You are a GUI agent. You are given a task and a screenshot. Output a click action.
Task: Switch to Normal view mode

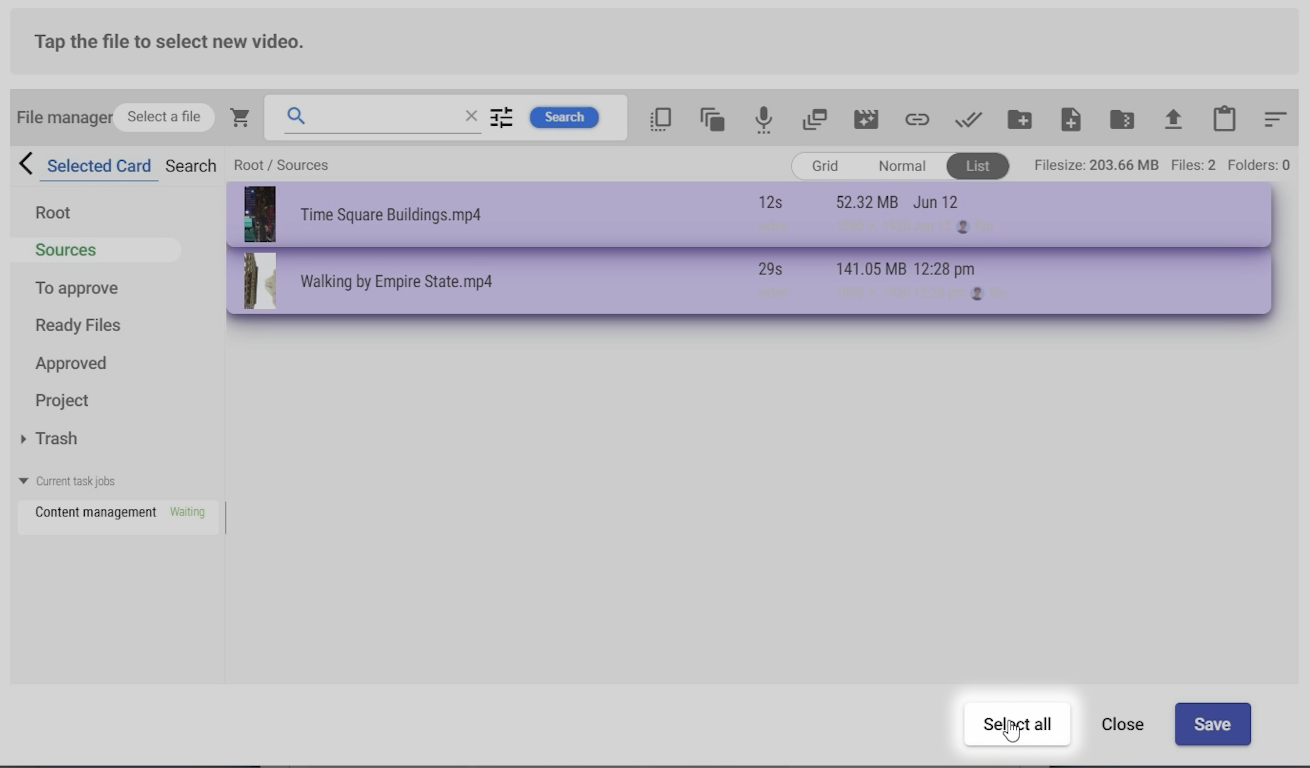pos(901,166)
